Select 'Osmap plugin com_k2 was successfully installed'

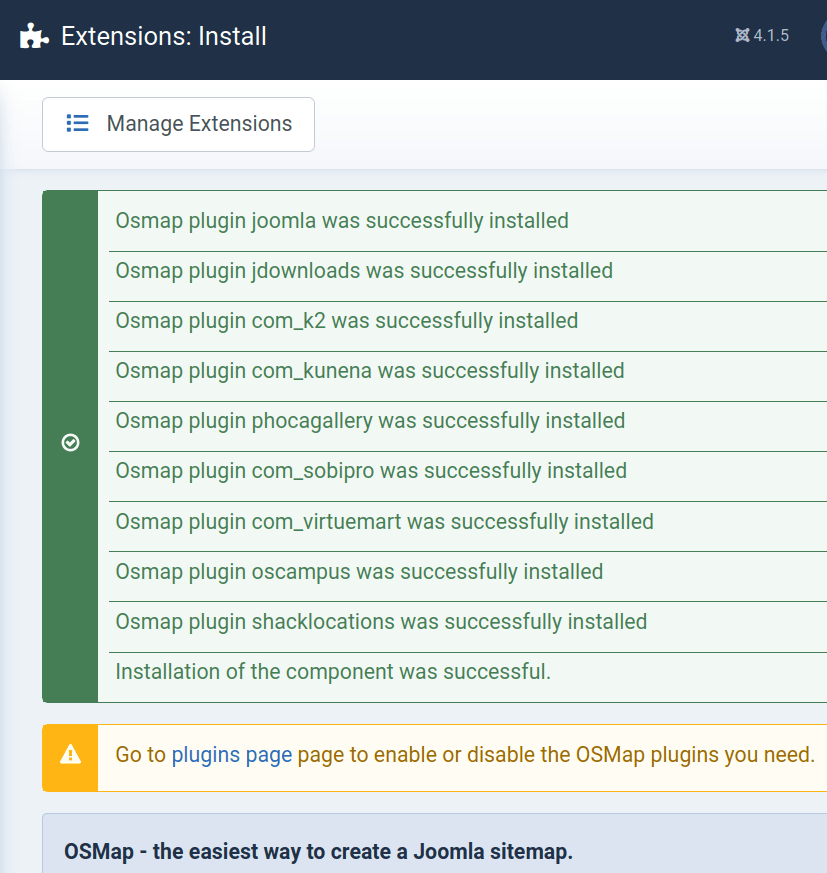click(346, 321)
